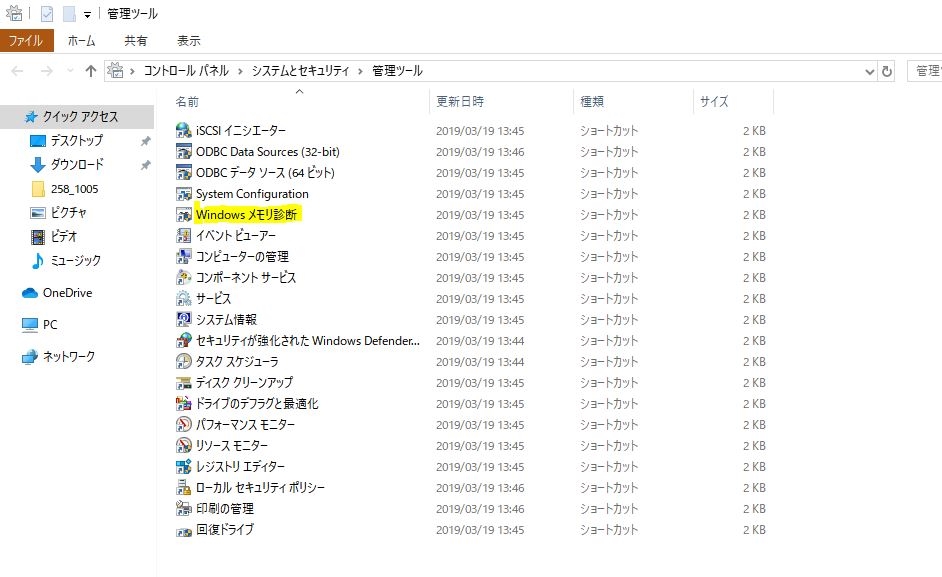Click the Windows メモリ診断 icon
The height and width of the screenshot is (577, 942).
(x=183, y=215)
